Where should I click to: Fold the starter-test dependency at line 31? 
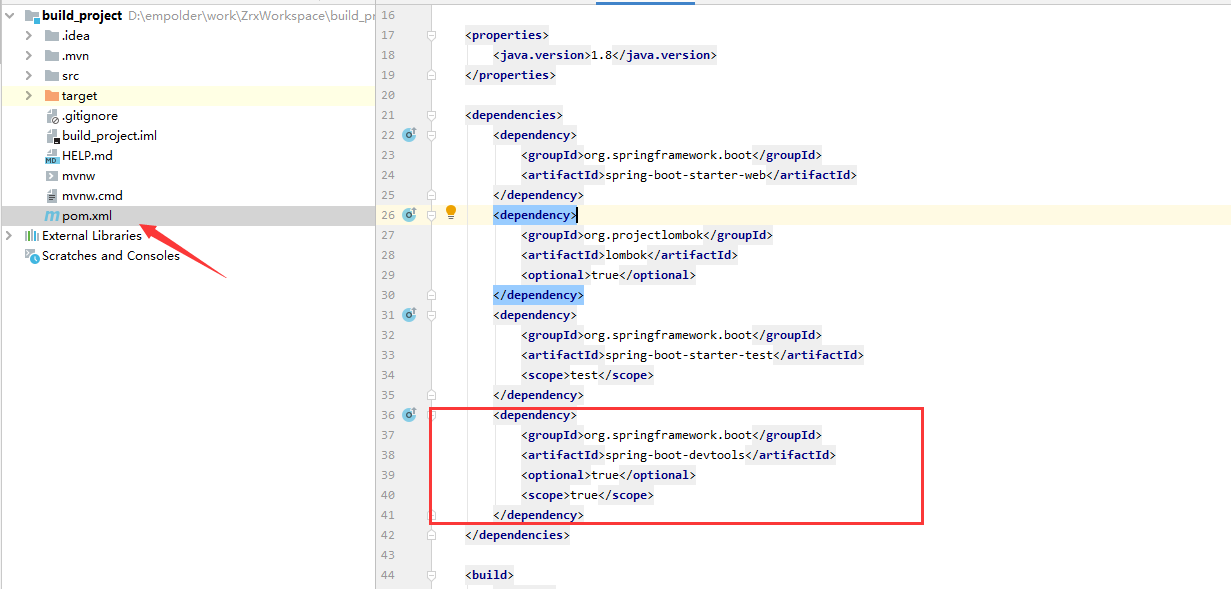click(x=432, y=315)
